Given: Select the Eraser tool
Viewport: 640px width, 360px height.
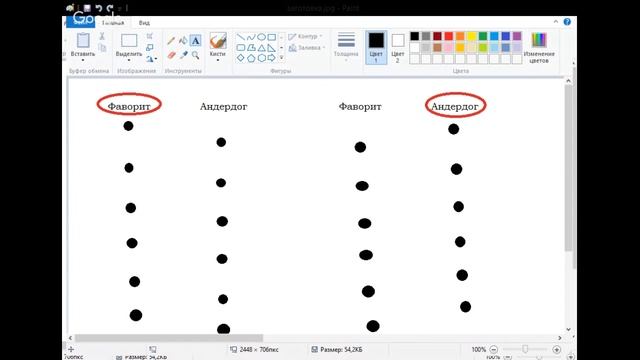Looking at the screenshot, I should click(171, 55).
